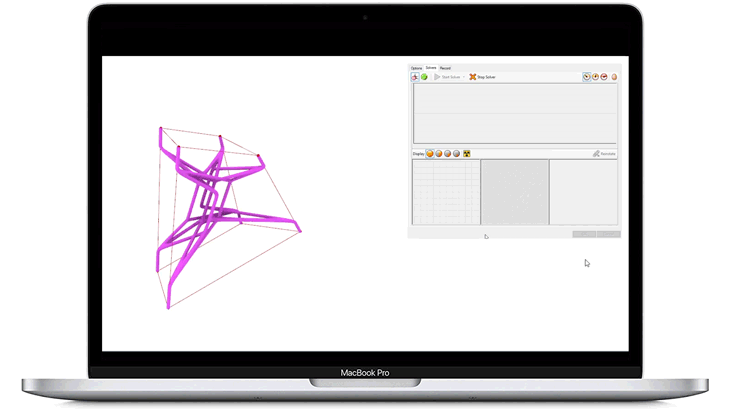Select the Evolutionary Solver icon
The image size is (730, 411).
coord(416,76)
